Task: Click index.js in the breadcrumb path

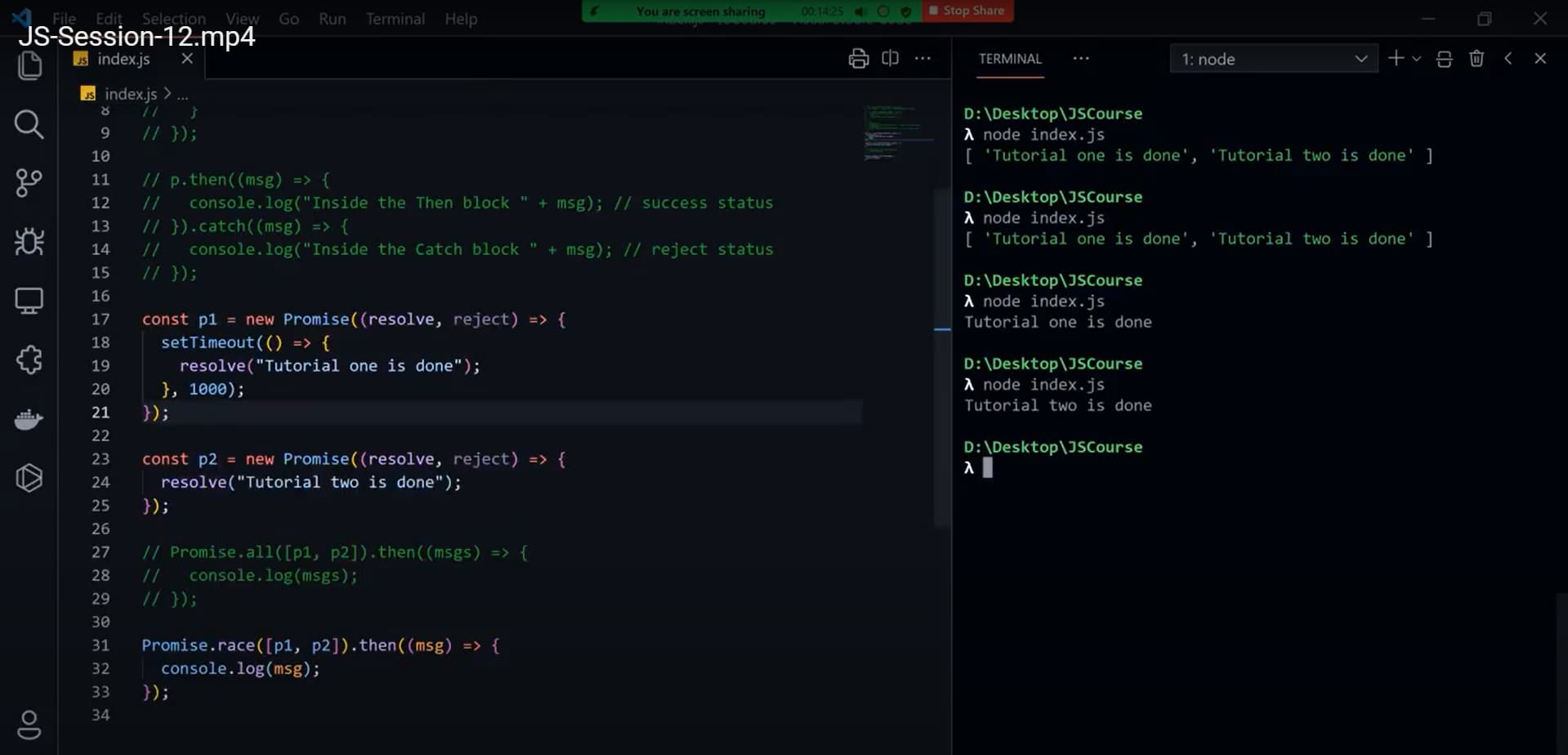Action: click(130, 94)
